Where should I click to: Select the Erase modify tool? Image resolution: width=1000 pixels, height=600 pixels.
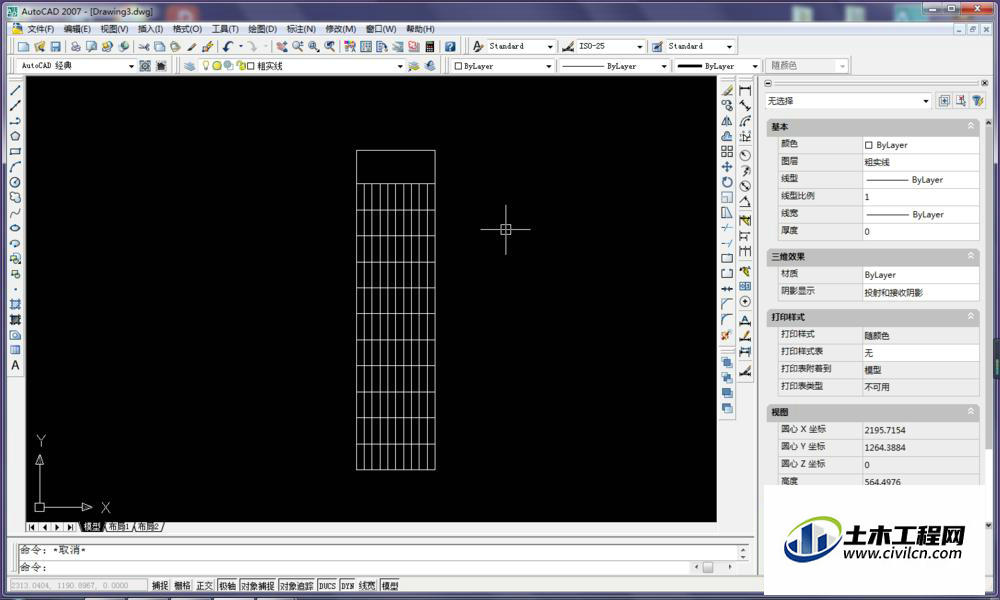coord(727,91)
